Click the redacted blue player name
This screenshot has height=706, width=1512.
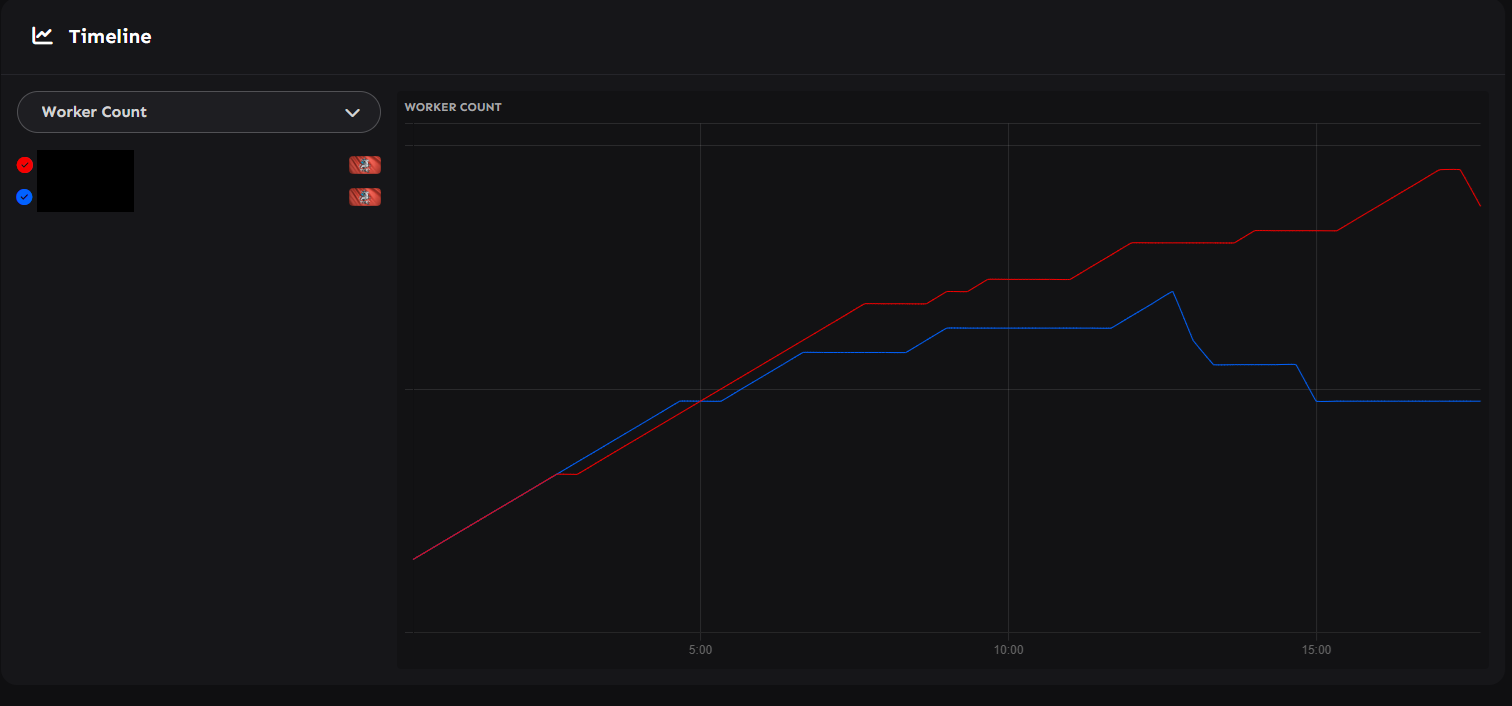[85, 197]
